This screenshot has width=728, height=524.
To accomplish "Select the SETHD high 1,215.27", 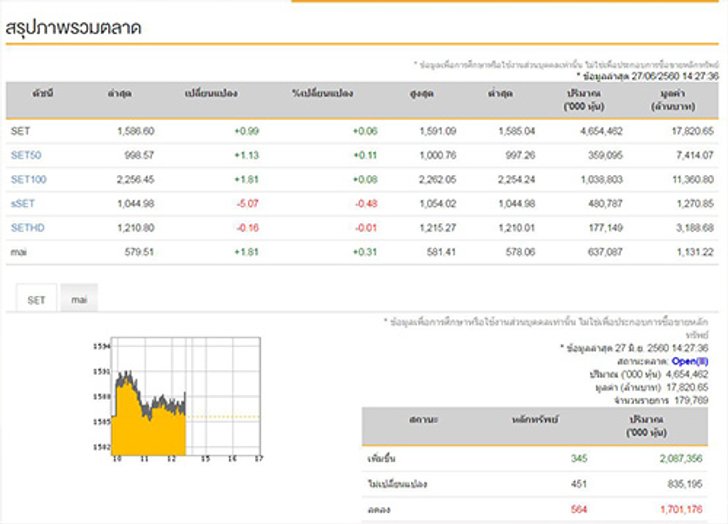I will coord(438,227).
